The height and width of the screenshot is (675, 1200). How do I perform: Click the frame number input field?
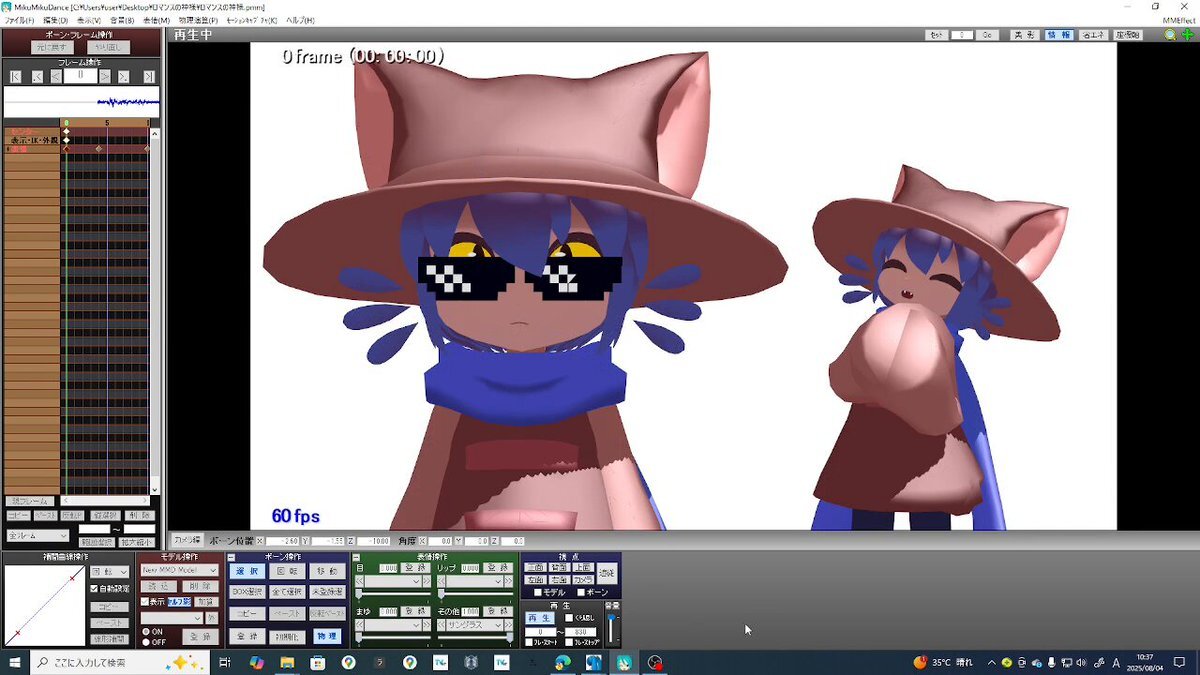click(x=80, y=76)
